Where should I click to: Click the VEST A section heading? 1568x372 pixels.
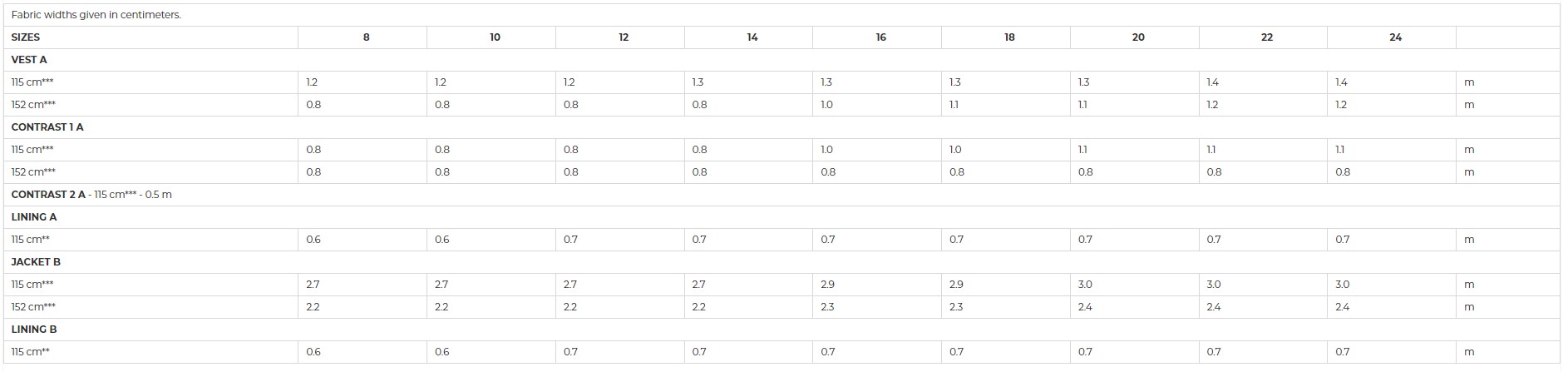point(29,60)
